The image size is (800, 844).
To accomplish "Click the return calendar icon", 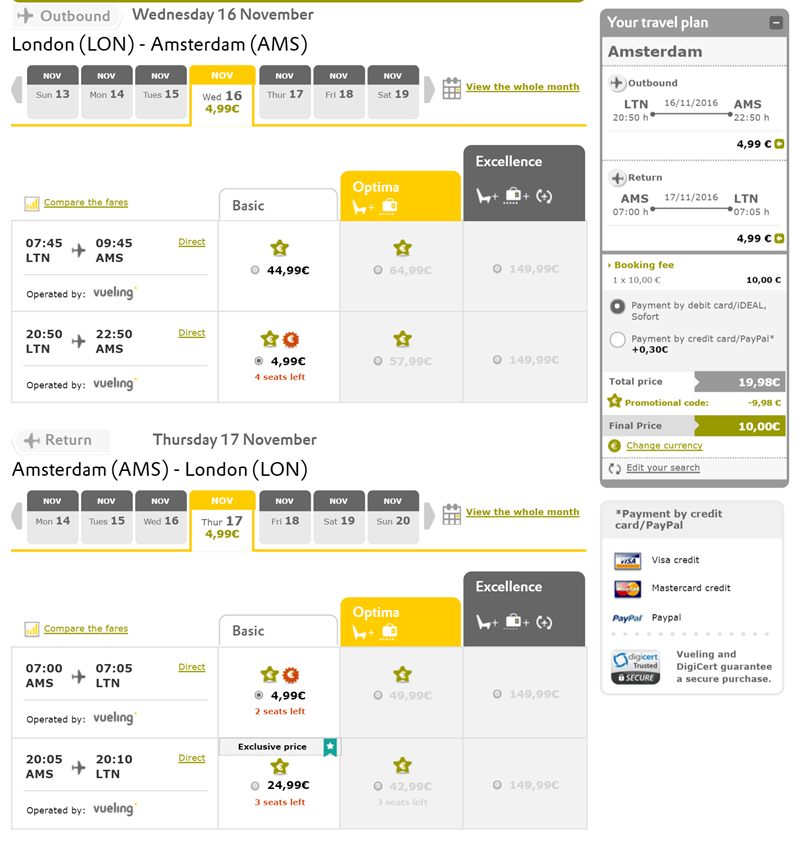I will coord(451,514).
